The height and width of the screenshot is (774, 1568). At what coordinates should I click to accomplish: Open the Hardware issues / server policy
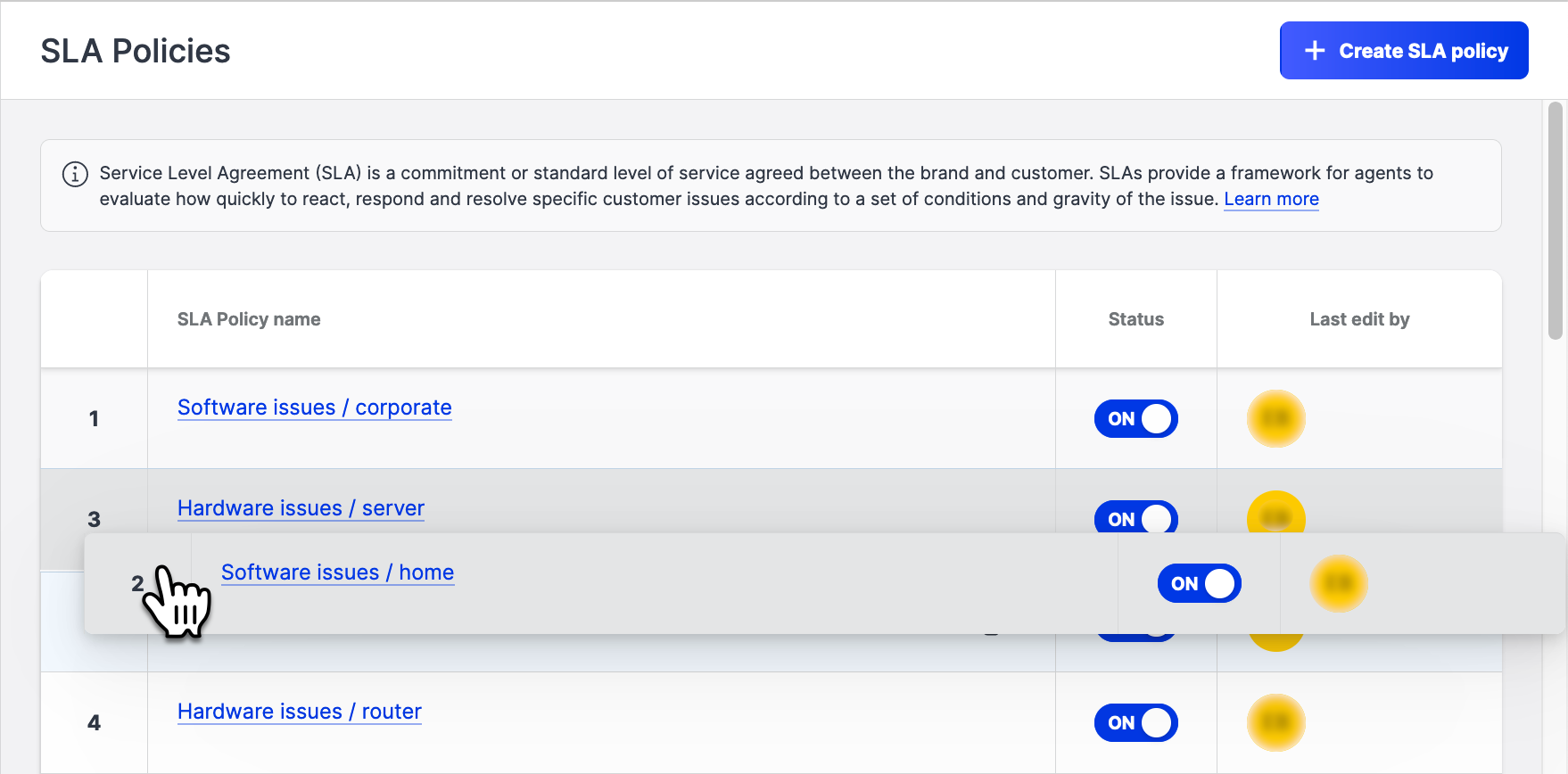[x=301, y=508]
